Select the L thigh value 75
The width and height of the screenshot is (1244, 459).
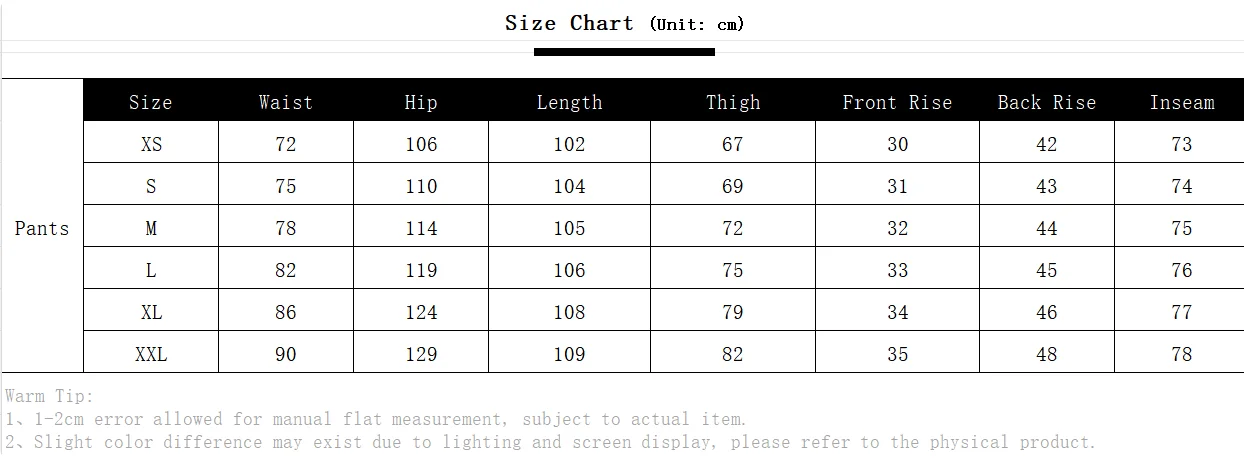733,270
